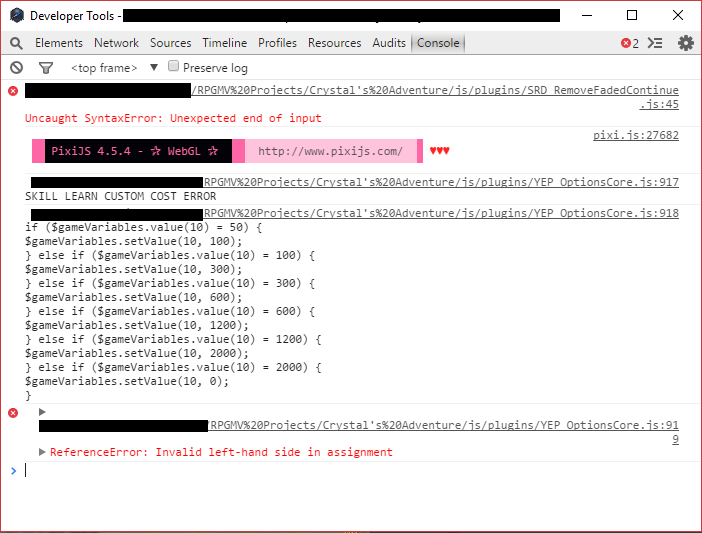Click the red error count indicator

[x=629, y=43]
